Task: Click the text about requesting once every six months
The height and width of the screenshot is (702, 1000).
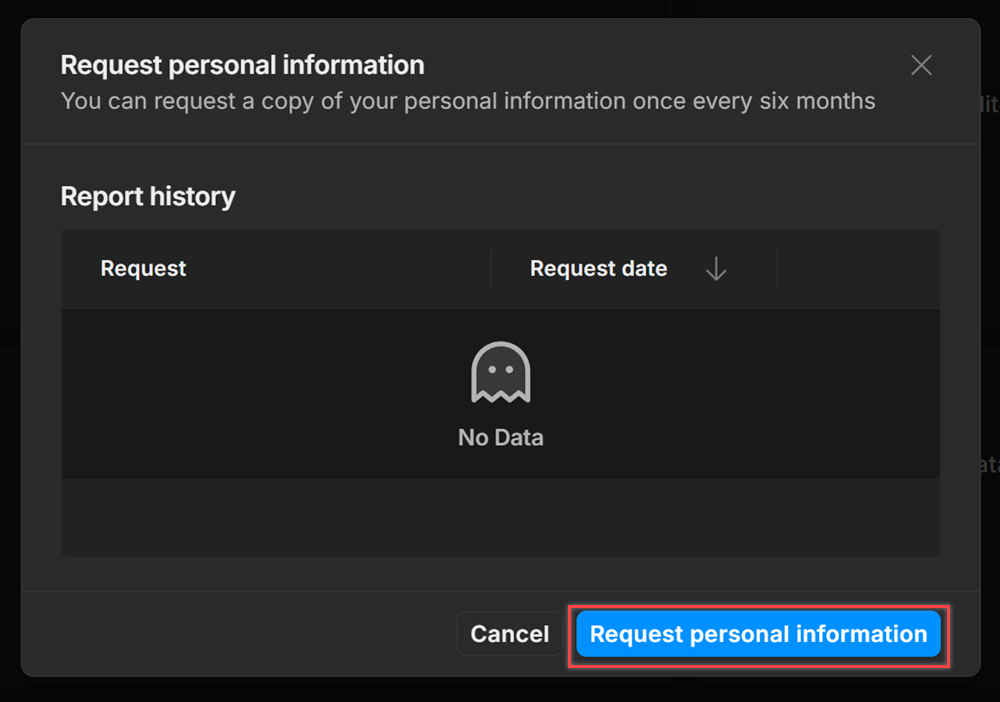Action: point(467,101)
